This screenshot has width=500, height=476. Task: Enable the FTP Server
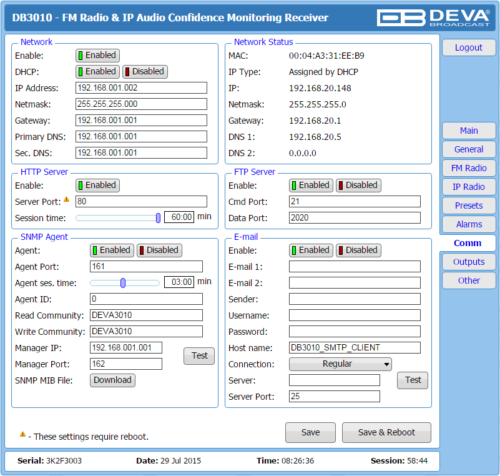coord(311,185)
